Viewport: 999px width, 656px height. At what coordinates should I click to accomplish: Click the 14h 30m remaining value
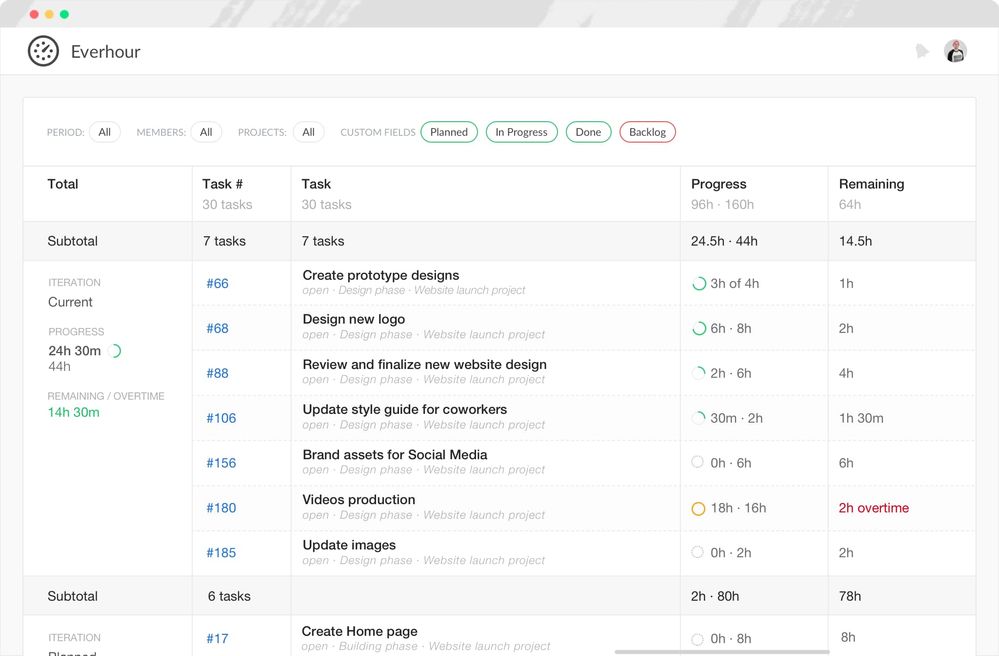[x=73, y=413]
